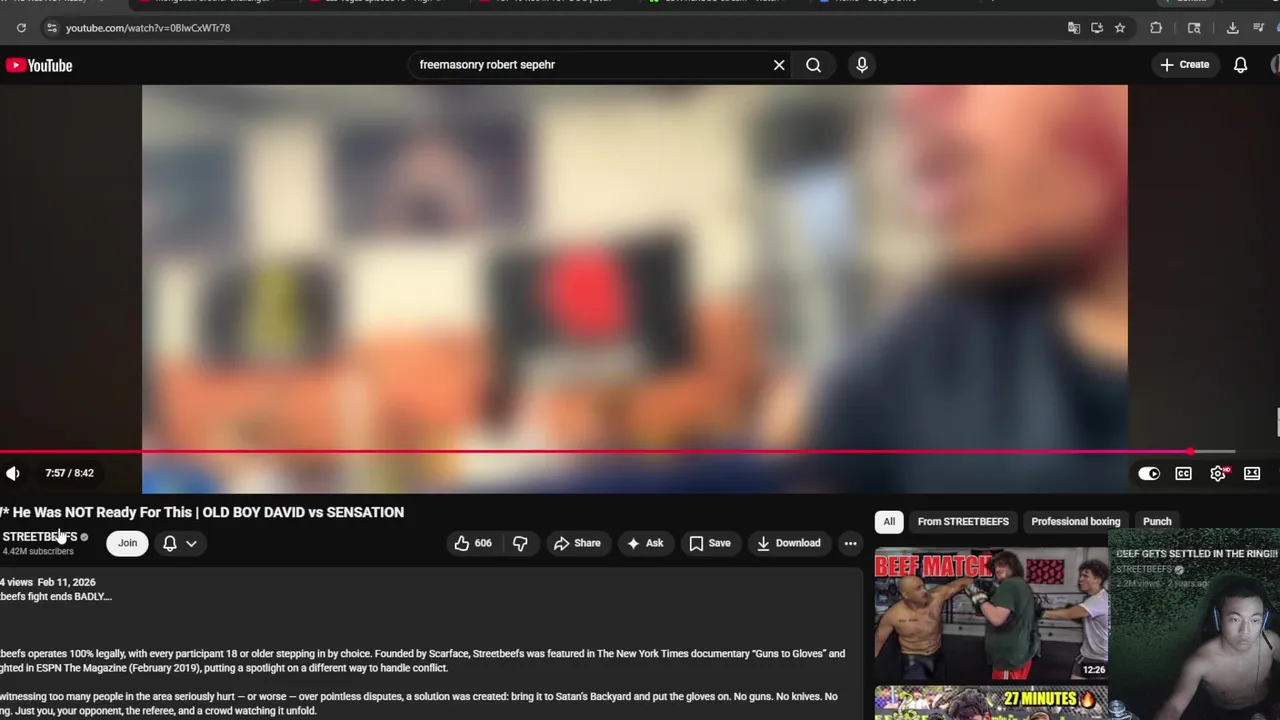Click the translate page icon in address bar

click(x=1074, y=28)
